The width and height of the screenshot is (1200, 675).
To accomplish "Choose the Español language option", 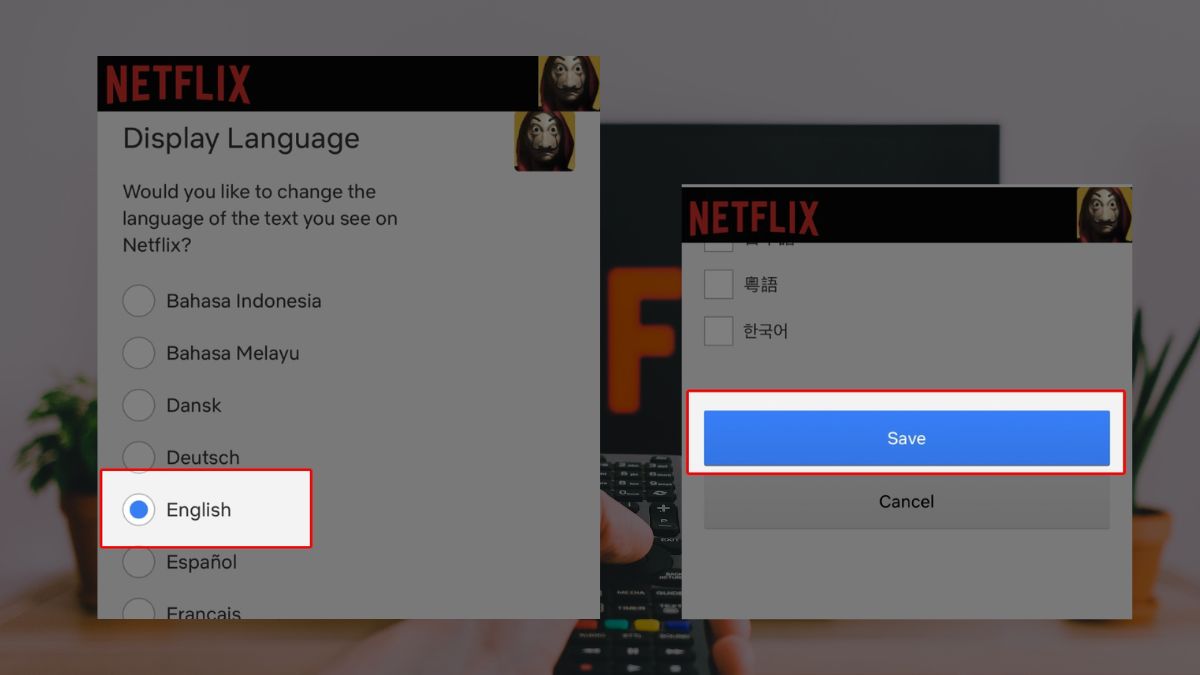I will (x=139, y=562).
